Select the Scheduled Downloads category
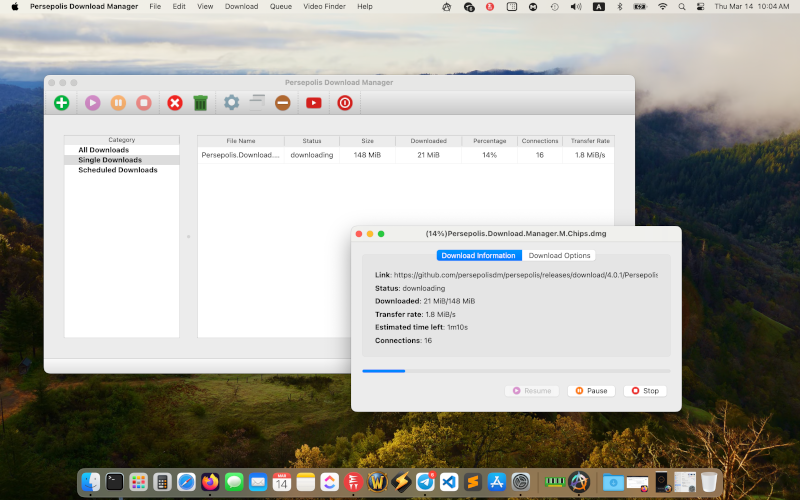The height and width of the screenshot is (500, 800). tap(118, 170)
